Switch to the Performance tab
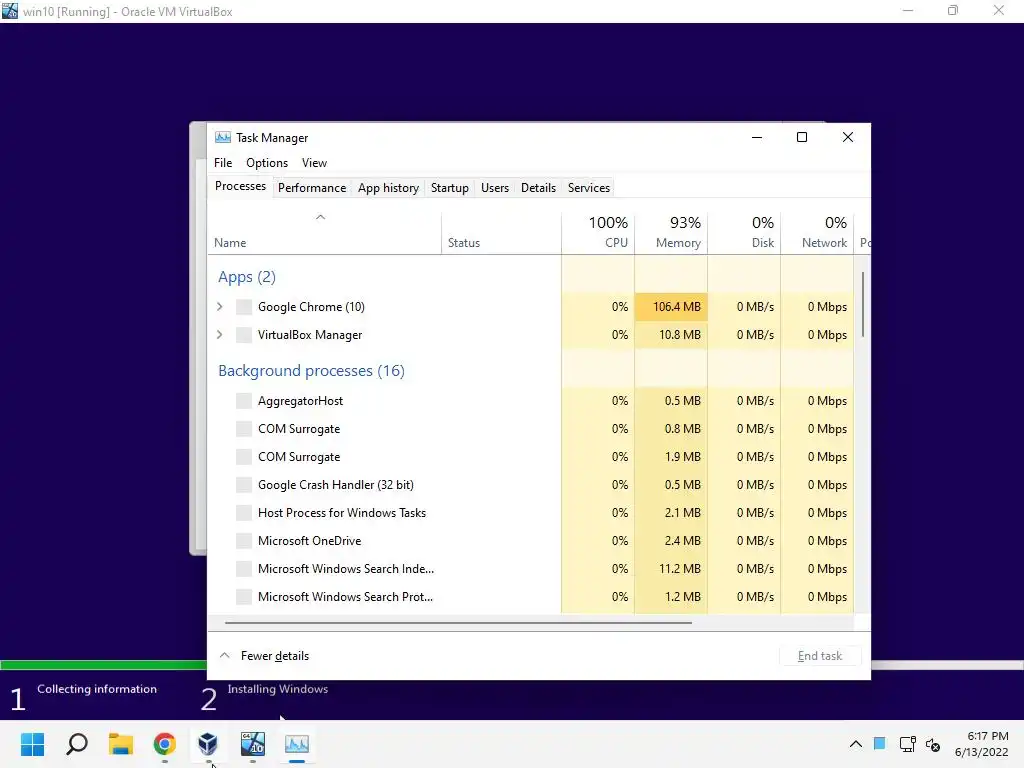This screenshot has width=1024, height=768. point(312,188)
